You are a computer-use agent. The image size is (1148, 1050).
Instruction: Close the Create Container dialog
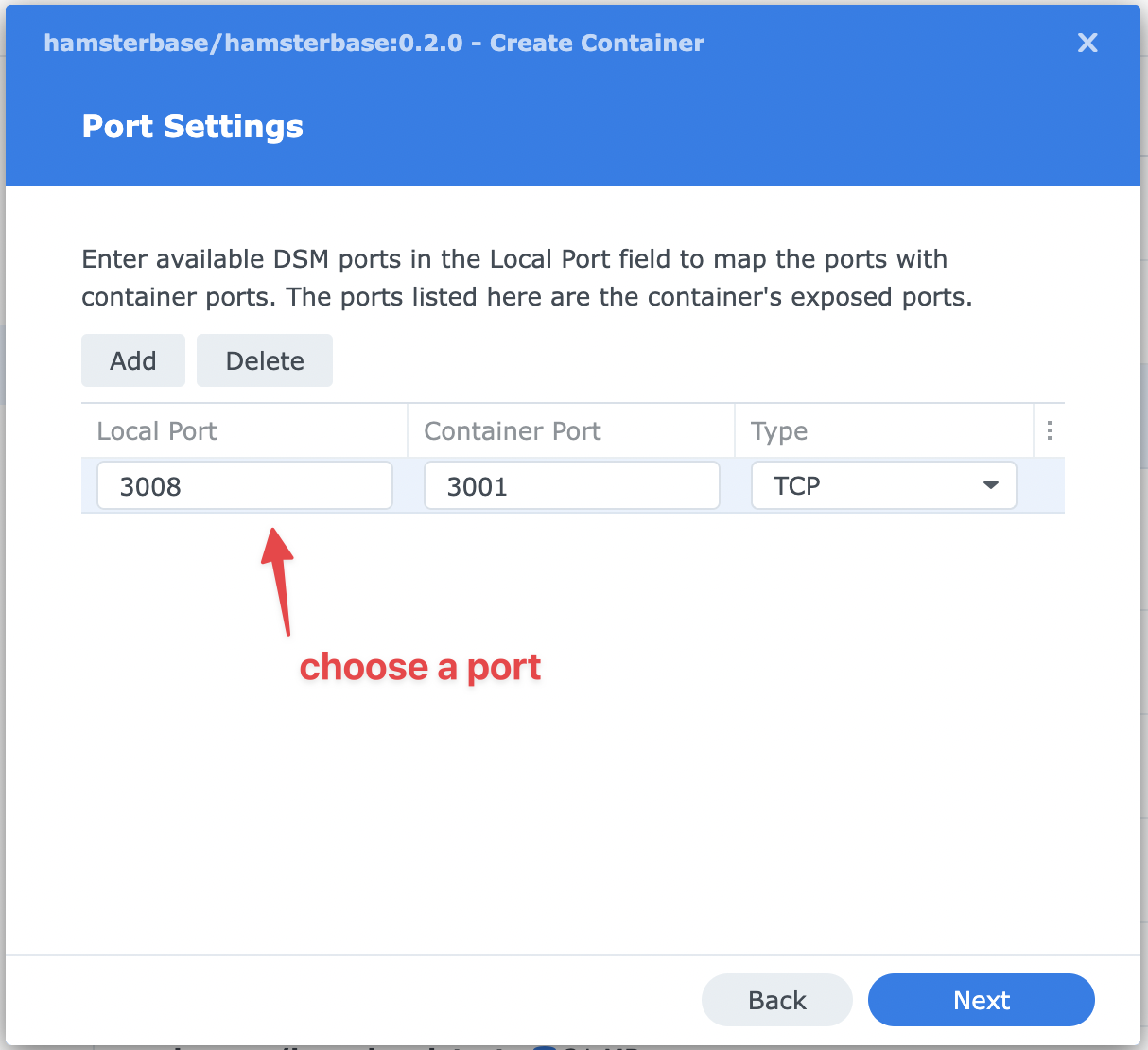click(x=1087, y=43)
